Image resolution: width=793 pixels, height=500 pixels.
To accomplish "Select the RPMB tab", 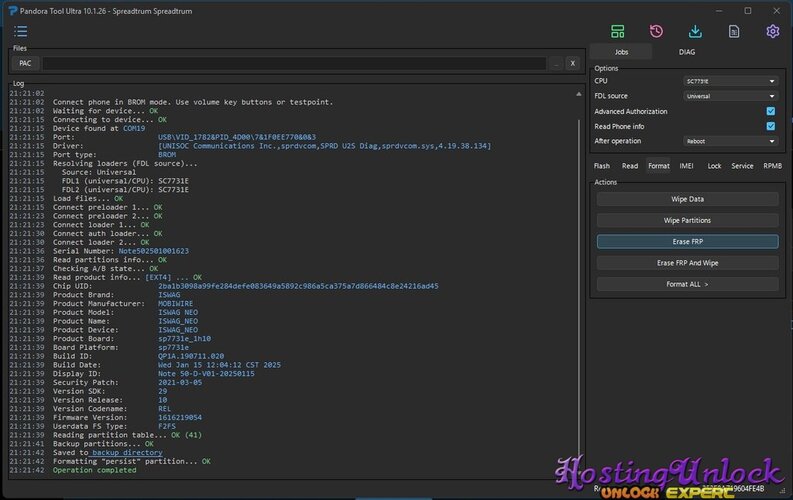I will coord(772,166).
